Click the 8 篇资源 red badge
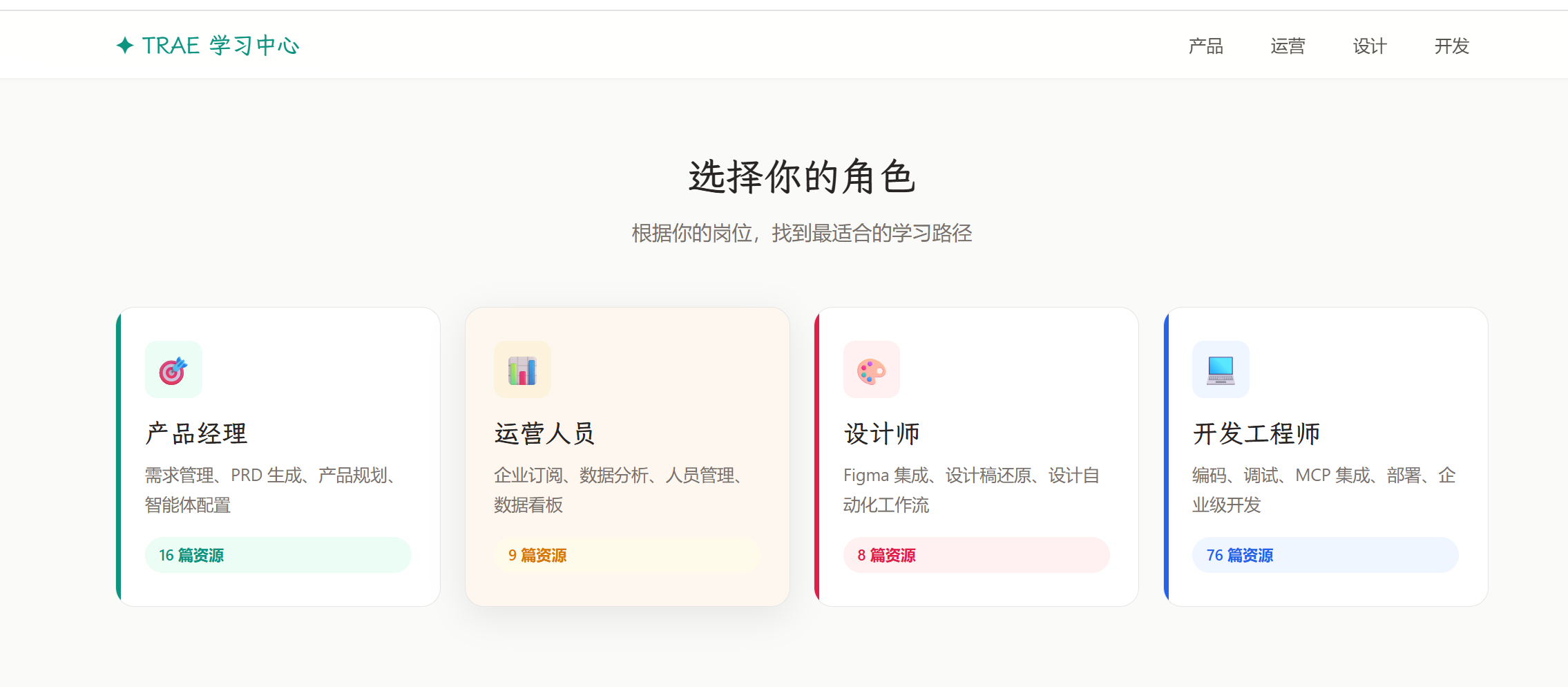 pyautogui.click(x=975, y=555)
